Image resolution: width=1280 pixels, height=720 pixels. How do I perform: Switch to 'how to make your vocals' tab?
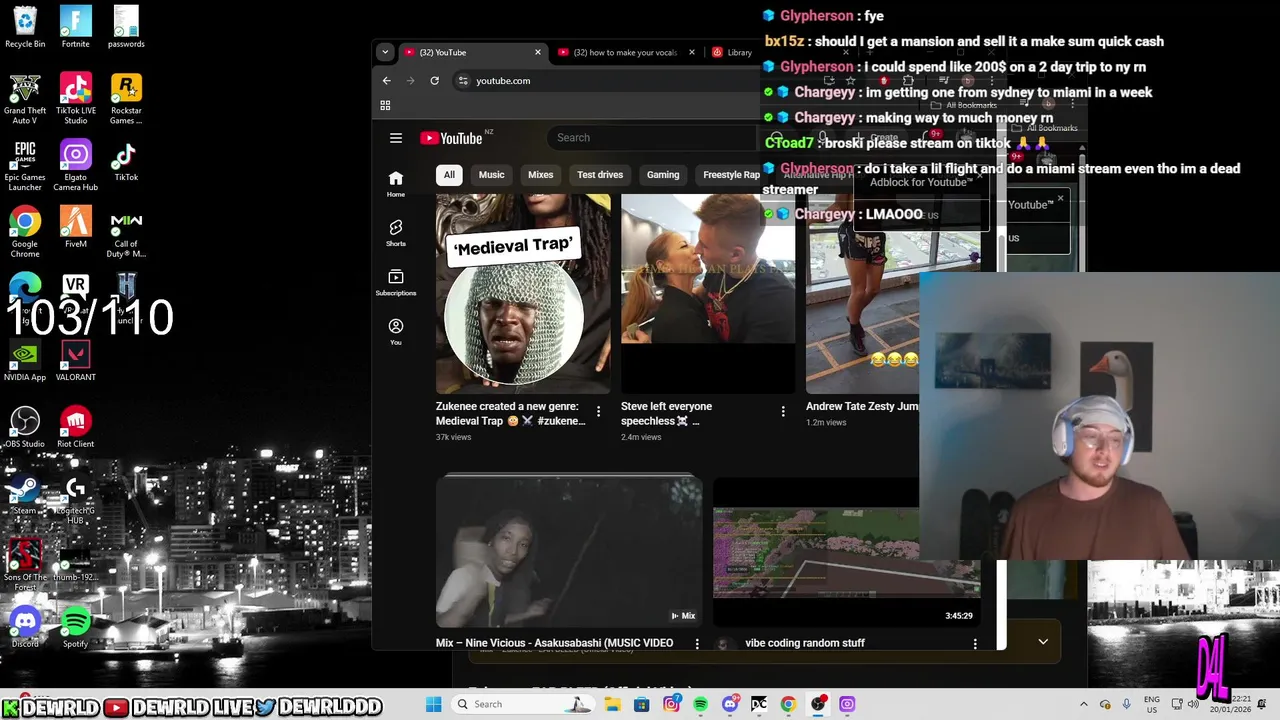626,52
